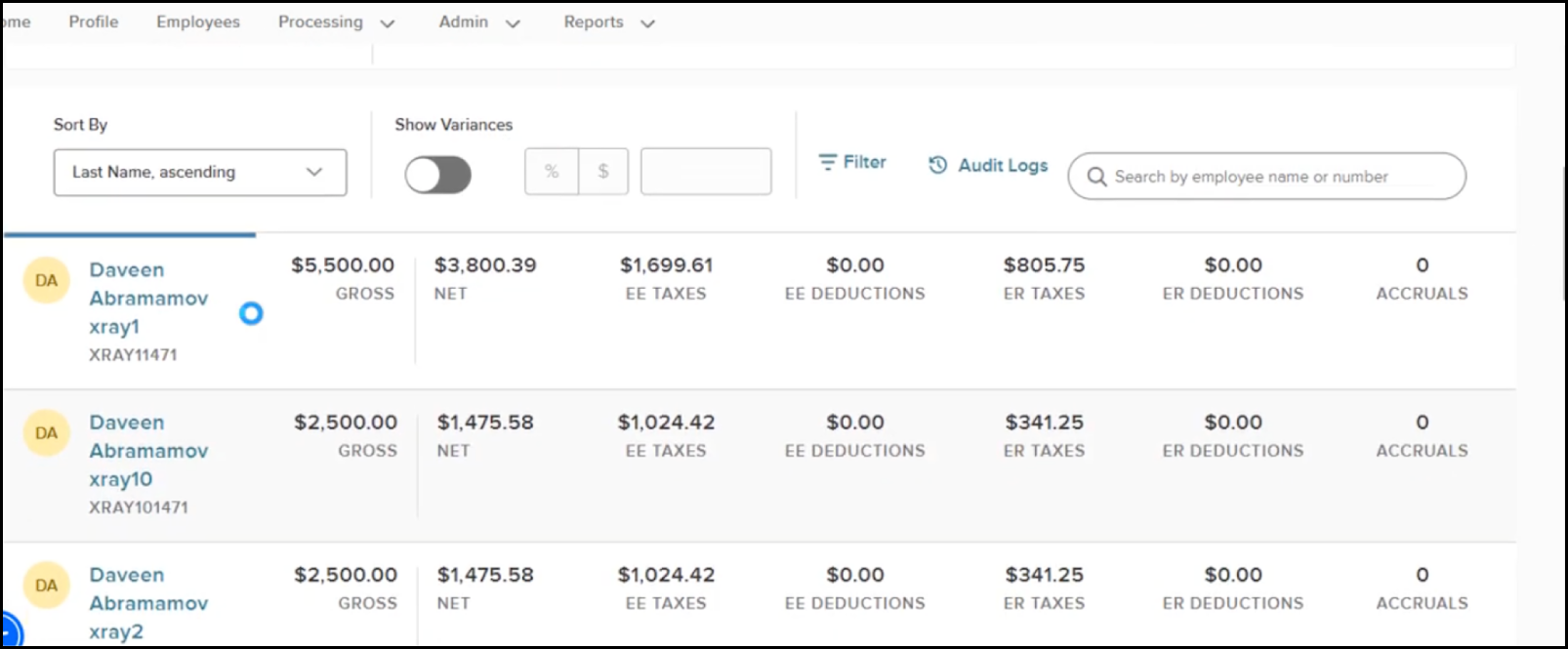
Task: Open Audit Logs link
Action: click(x=988, y=165)
